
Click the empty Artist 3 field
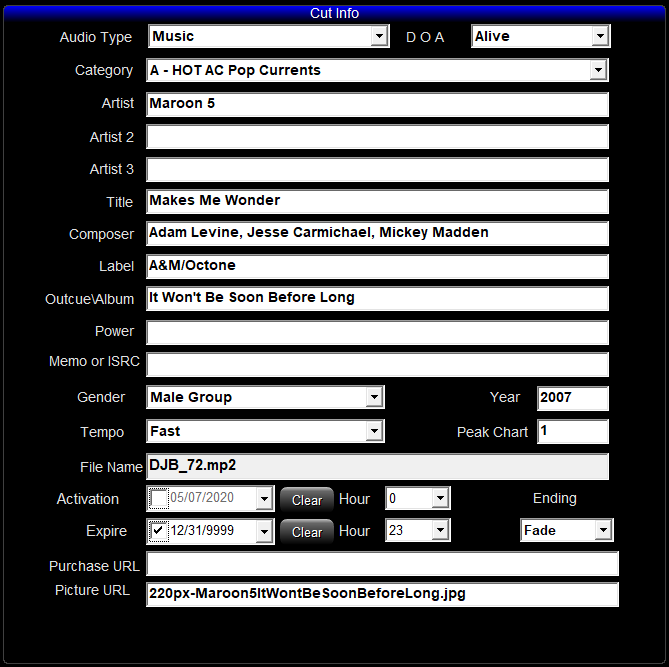(377, 169)
